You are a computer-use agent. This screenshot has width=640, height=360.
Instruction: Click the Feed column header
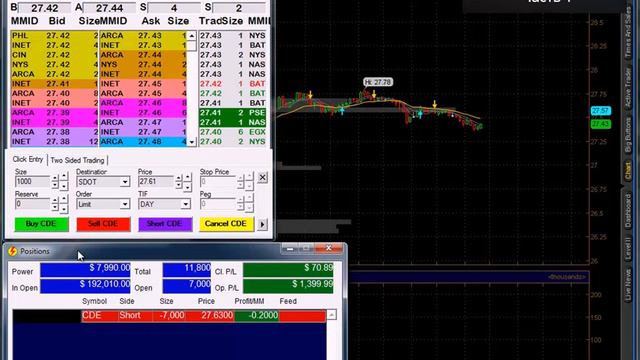click(288, 301)
